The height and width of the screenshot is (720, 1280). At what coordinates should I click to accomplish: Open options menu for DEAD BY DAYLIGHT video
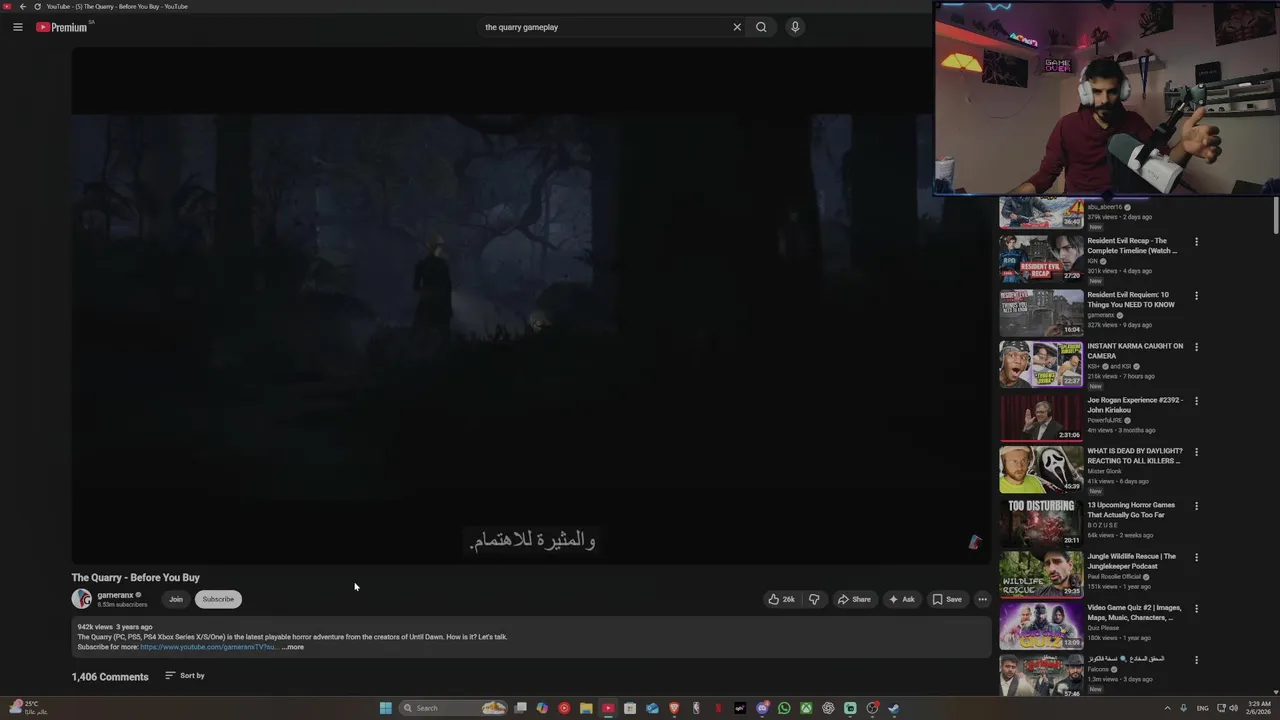coord(1196,452)
